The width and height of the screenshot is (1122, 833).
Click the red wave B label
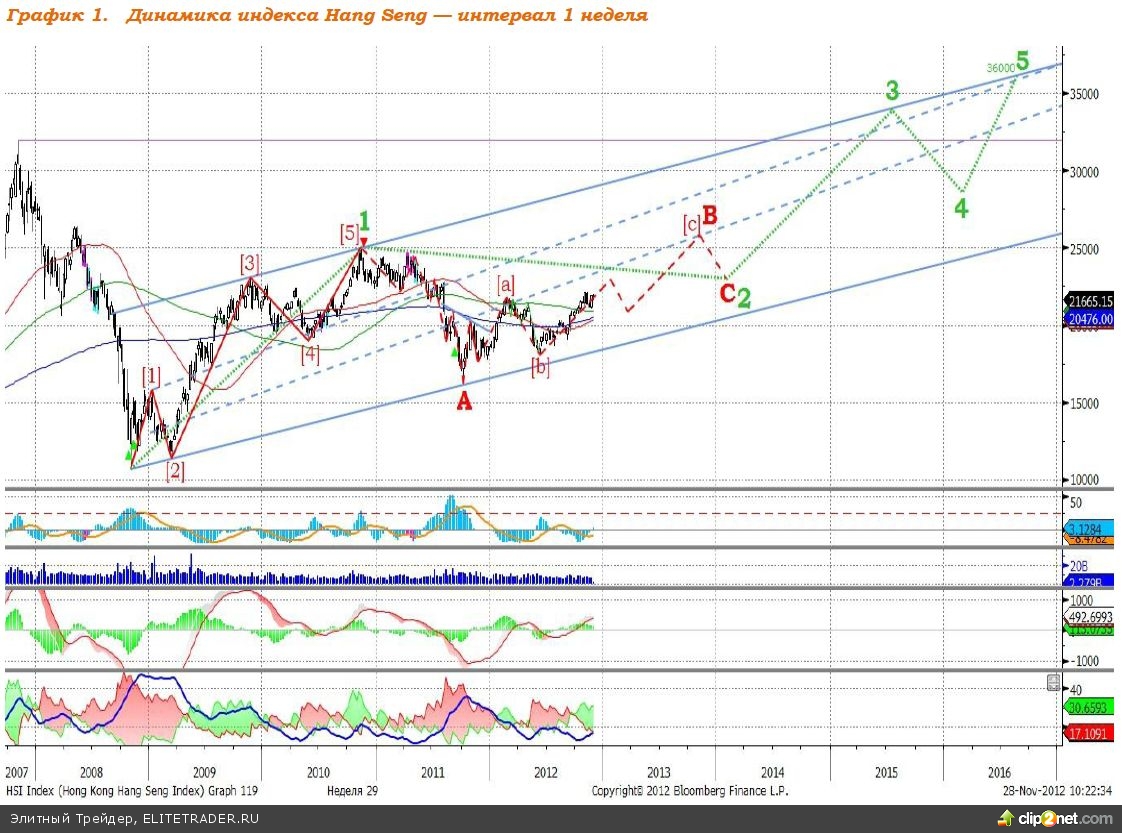pyautogui.click(x=710, y=214)
